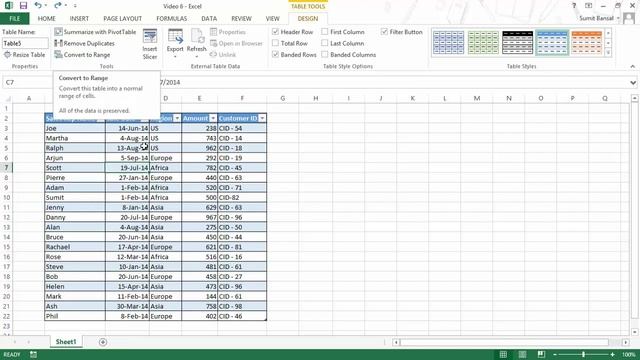Image resolution: width=640 pixels, height=360 pixels.
Task: Switch to the HOME tab
Action: click(47, 19)
